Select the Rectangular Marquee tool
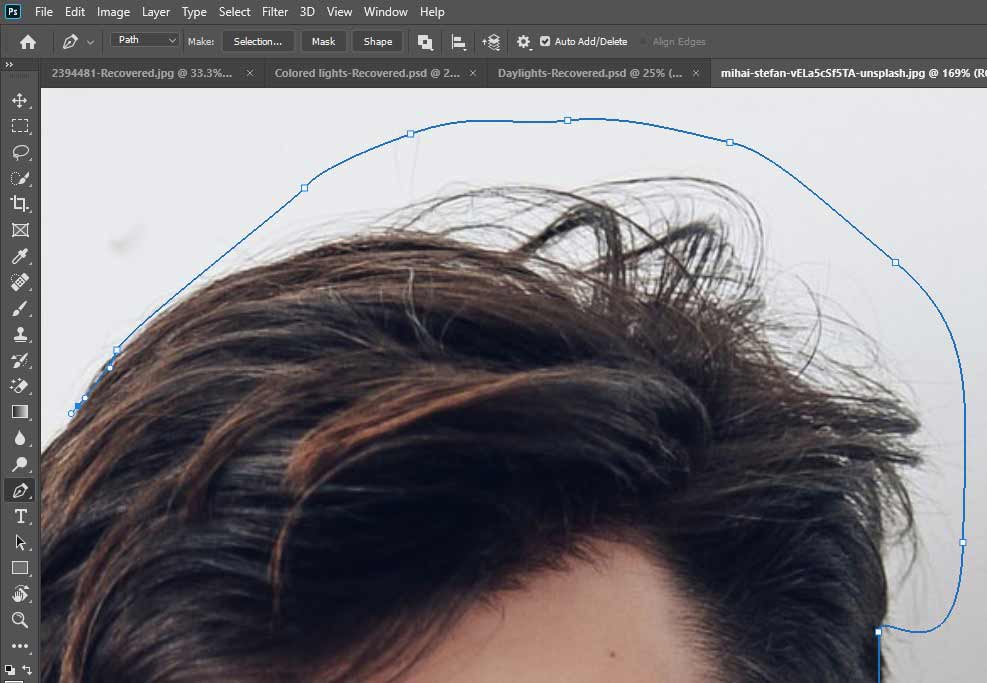This screenshot has width=987, height=683. coord(20,126)
